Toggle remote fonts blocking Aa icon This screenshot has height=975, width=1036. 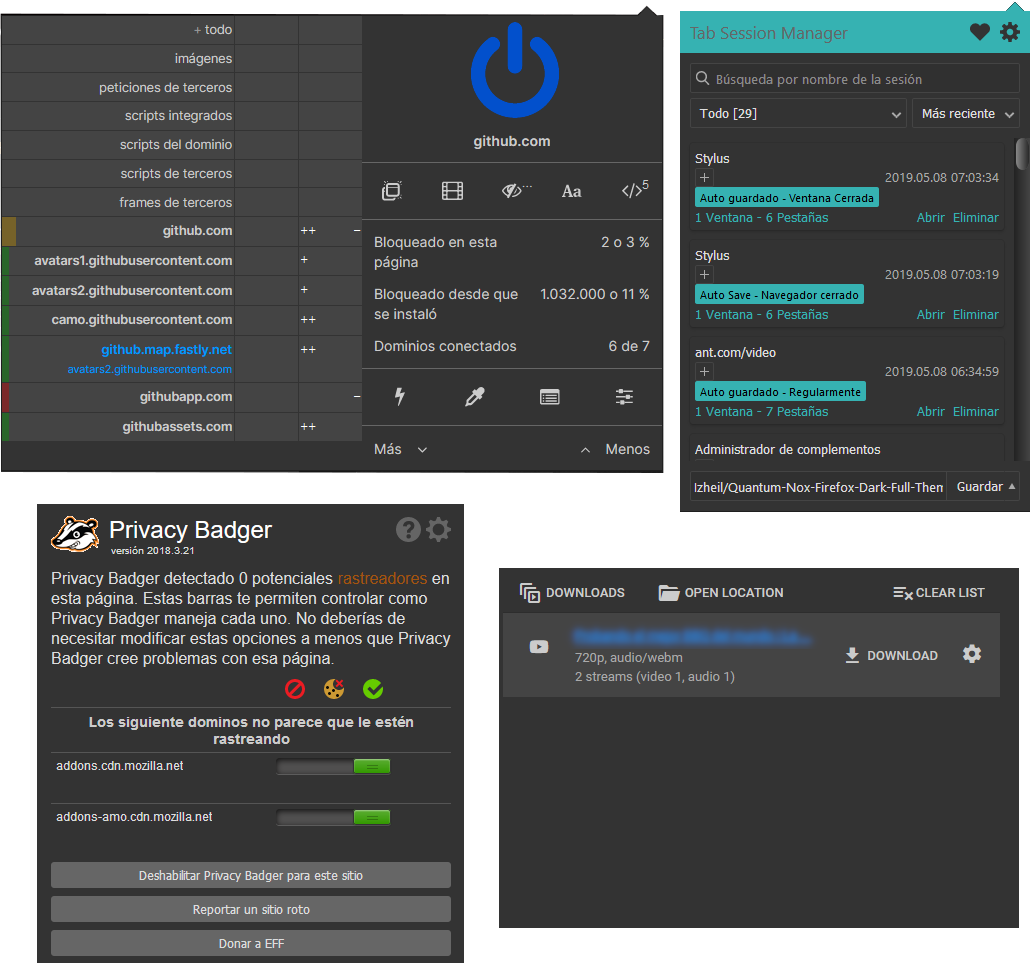click(572, 192)
